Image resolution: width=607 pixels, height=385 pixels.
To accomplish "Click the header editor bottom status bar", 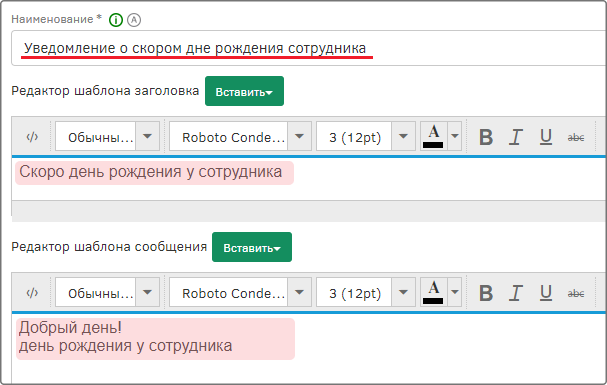I will click(309, 211).
